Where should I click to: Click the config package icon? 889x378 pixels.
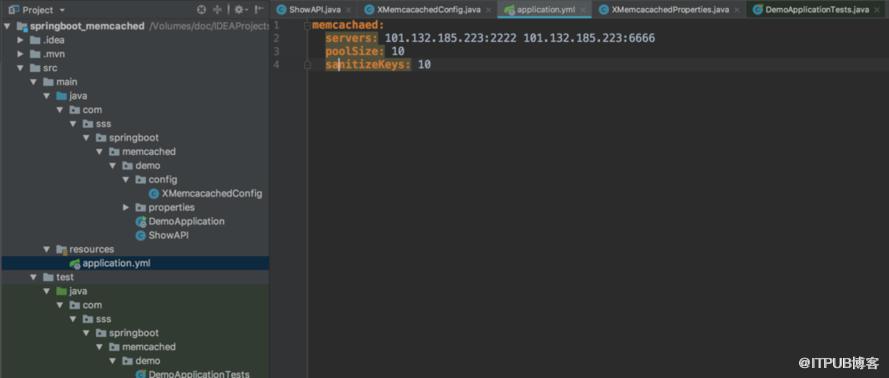coord(140,180)
